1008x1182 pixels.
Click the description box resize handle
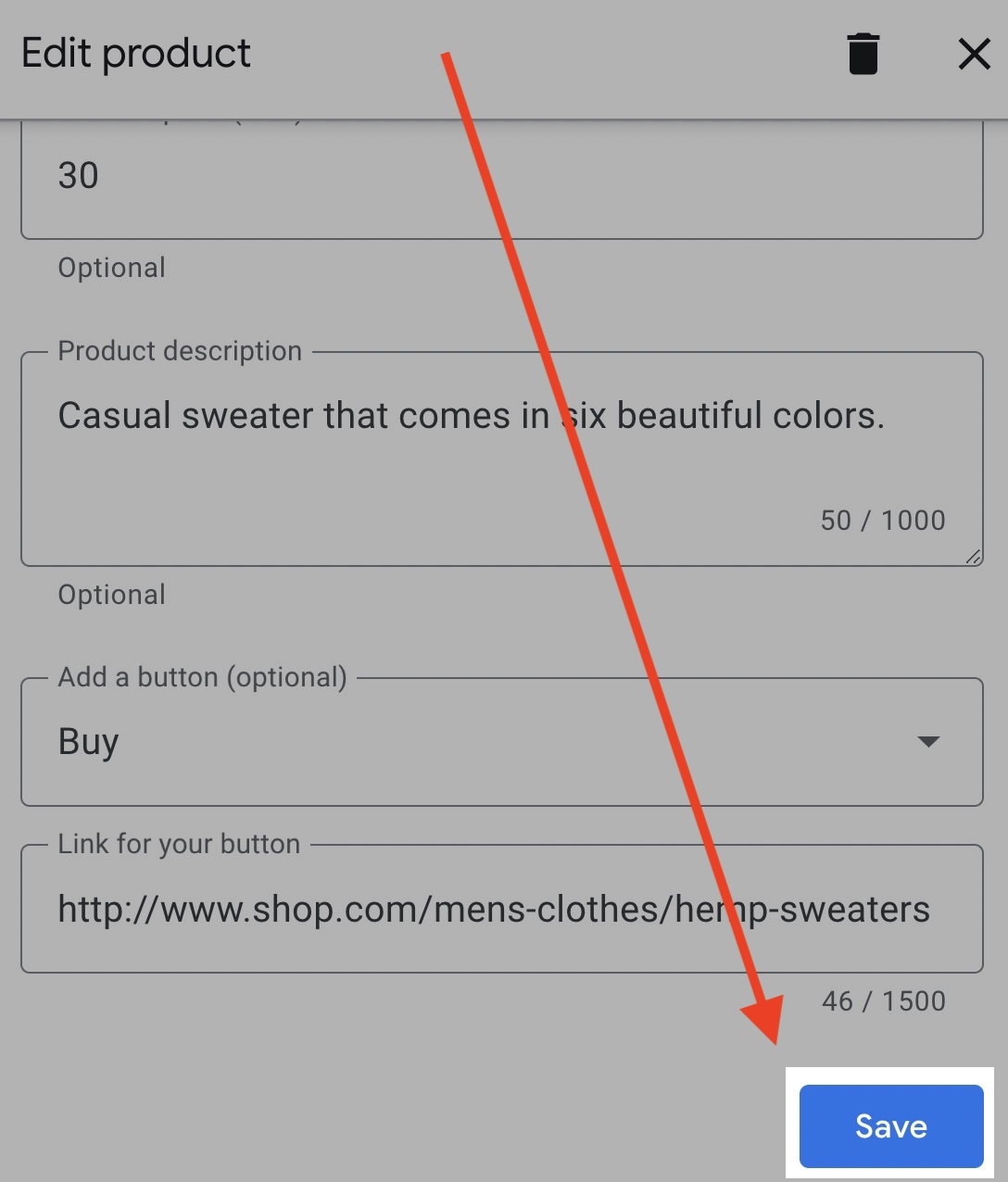coord(973,557)
